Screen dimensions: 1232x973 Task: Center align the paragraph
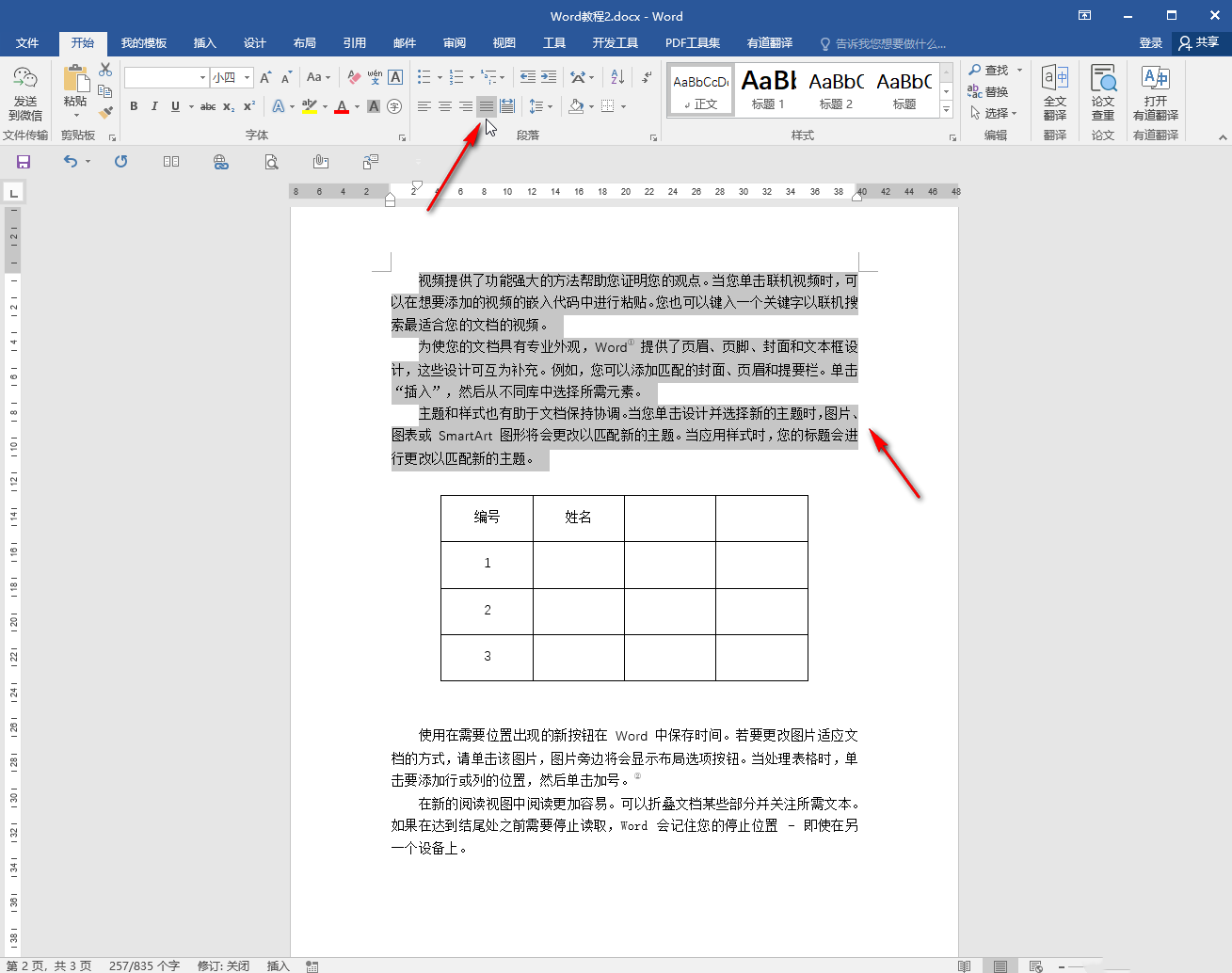click(x=445, y=106)
